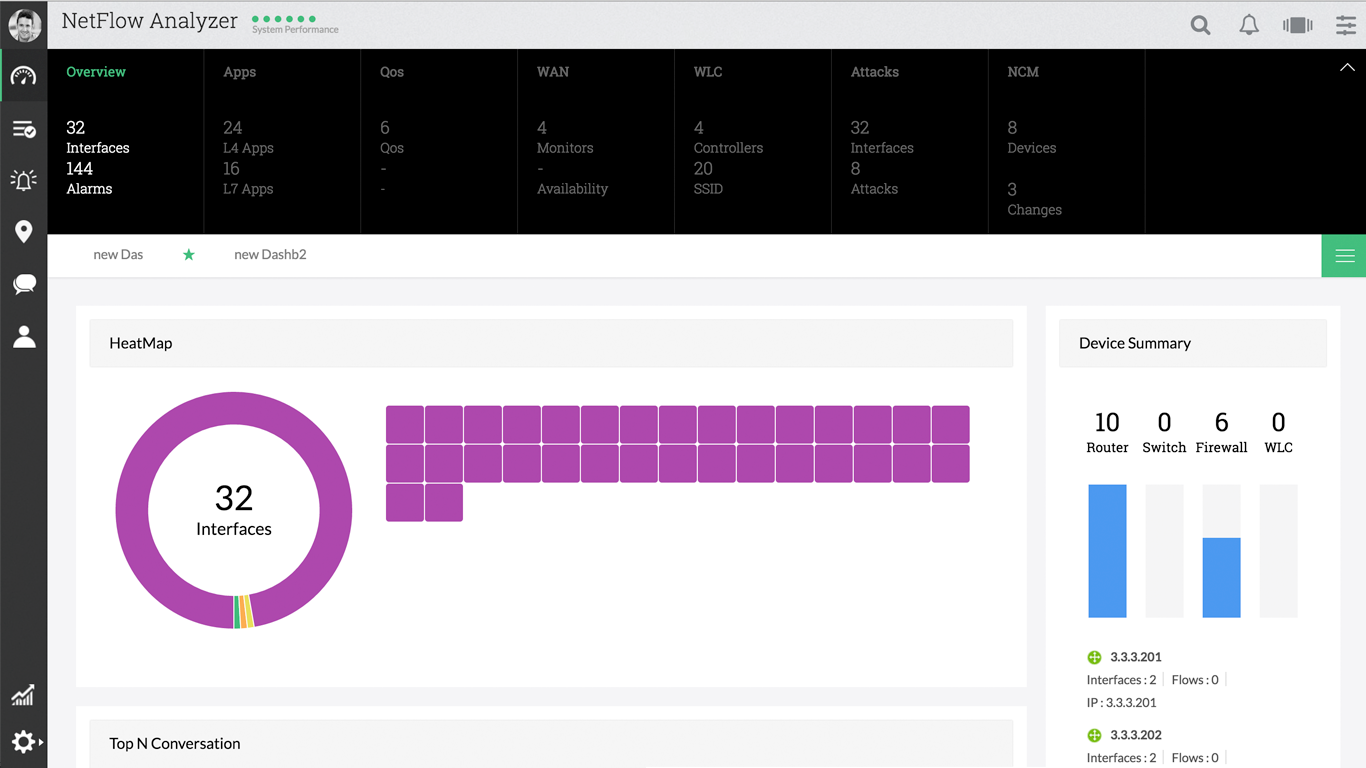This screenshot has height=768, width=1366.
Task: Select the Overview tab
Action: click(96, 72)
